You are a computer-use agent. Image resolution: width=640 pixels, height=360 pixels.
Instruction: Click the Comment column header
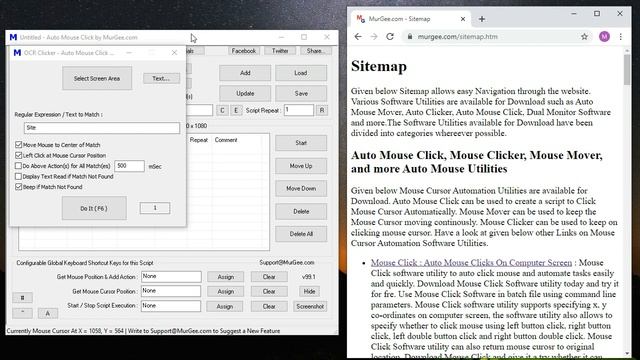226,140
